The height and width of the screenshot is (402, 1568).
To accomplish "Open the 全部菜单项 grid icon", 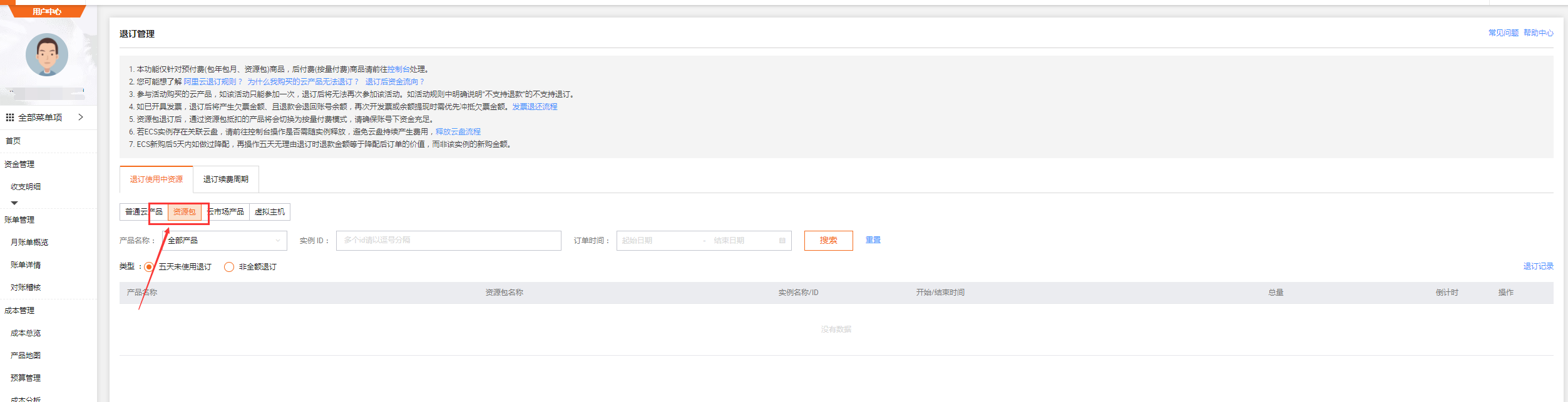I will click(9, 118).
